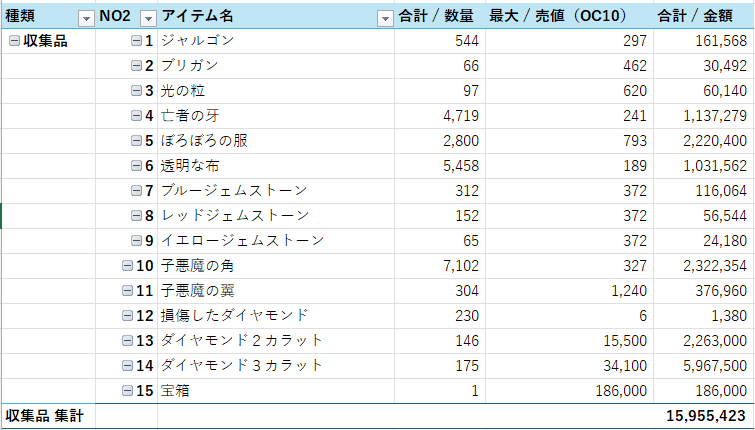Select the 合計 / 数量 column header

pyautogui.click(x=436, y=16)
